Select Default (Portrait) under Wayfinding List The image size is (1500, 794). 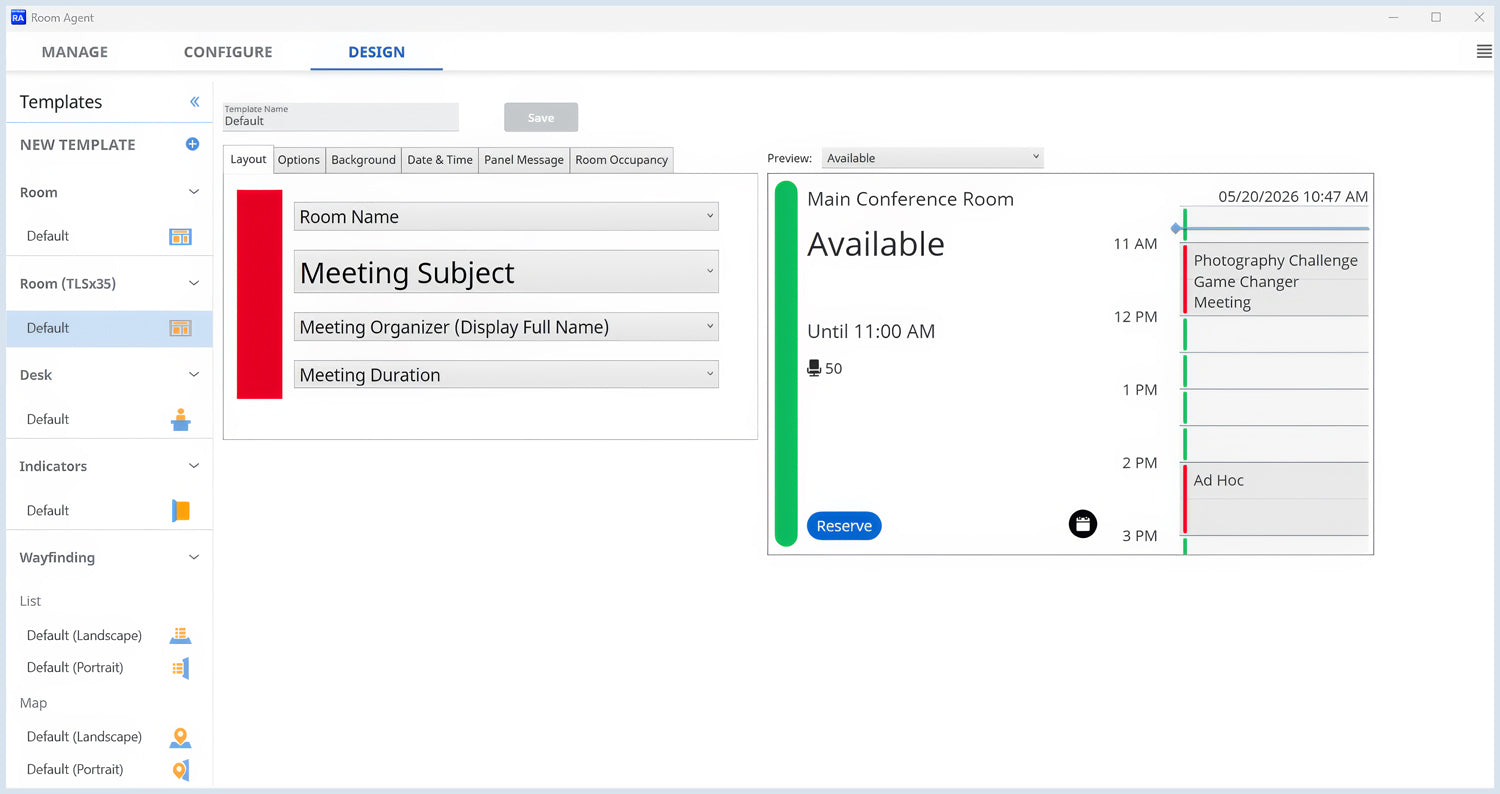pyautogui.click(x=75, y=667)
